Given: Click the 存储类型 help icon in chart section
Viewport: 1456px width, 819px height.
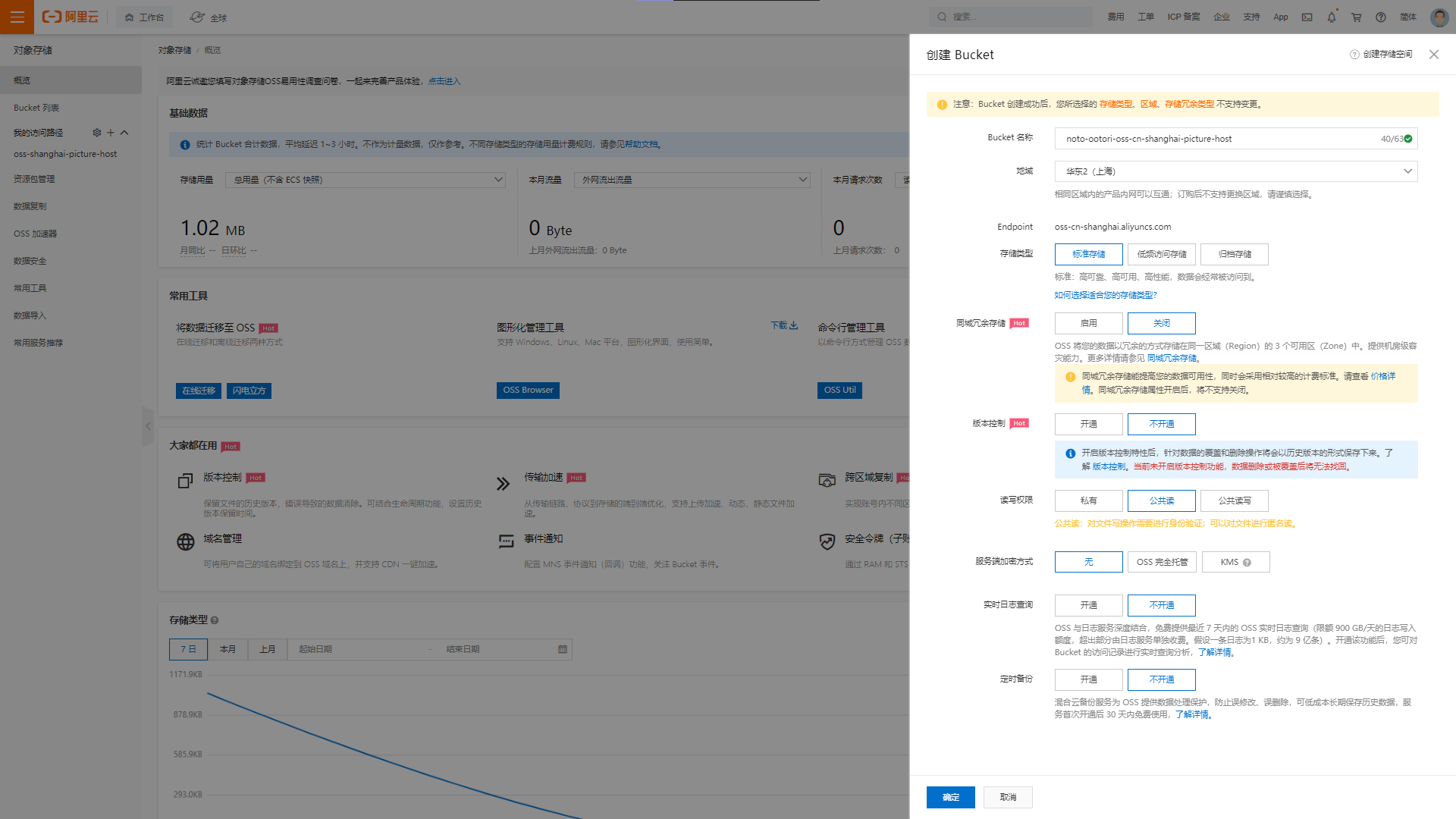Looking at the screenshot, I should (x=215, y=620).
